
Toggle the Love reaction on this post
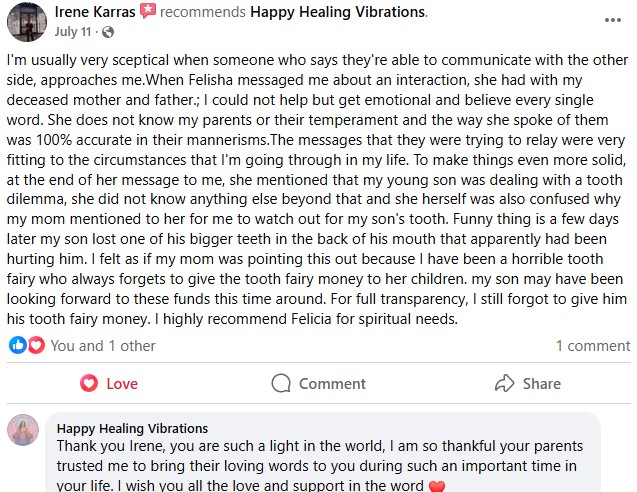(108, 384)
